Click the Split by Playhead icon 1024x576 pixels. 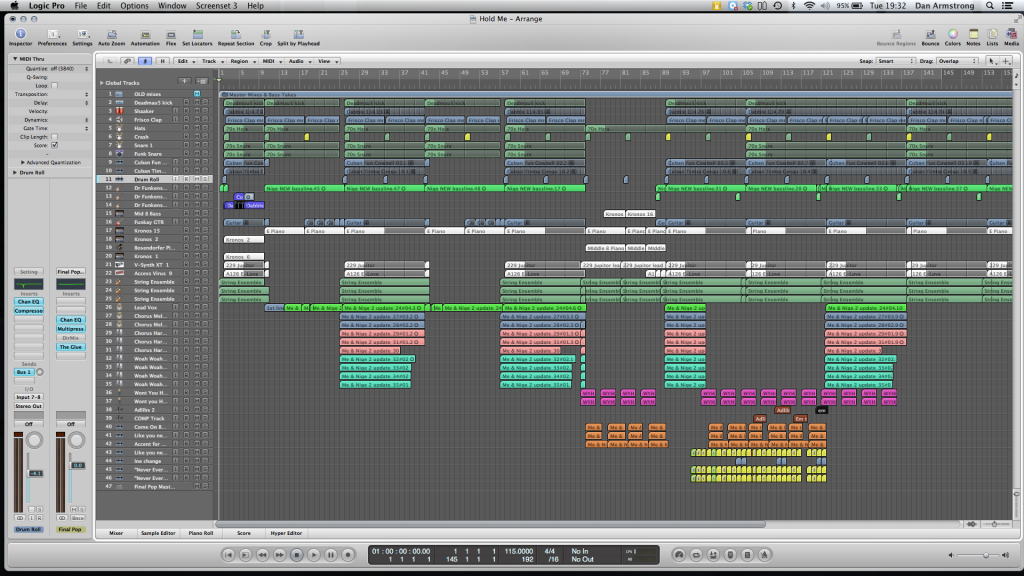(298, 37)
